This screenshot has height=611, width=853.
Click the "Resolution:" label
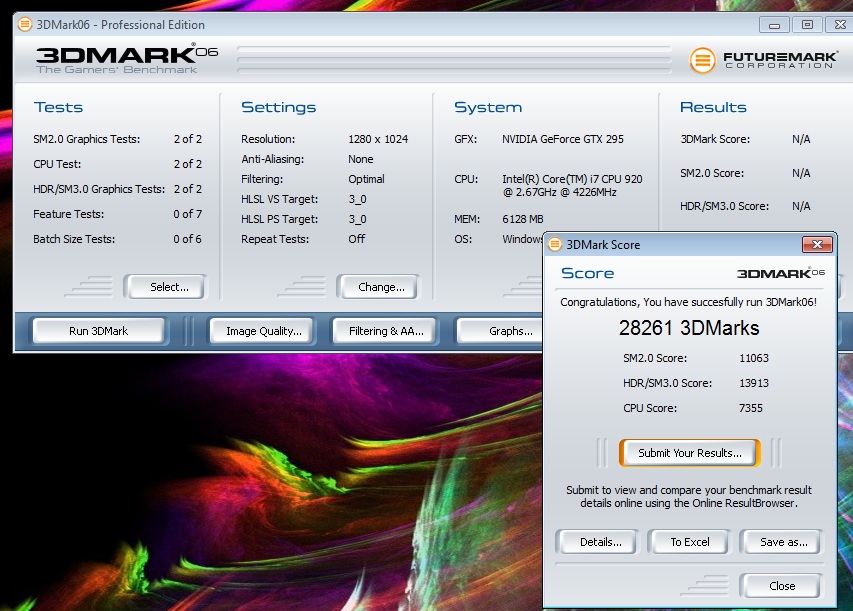pos(268,139)
